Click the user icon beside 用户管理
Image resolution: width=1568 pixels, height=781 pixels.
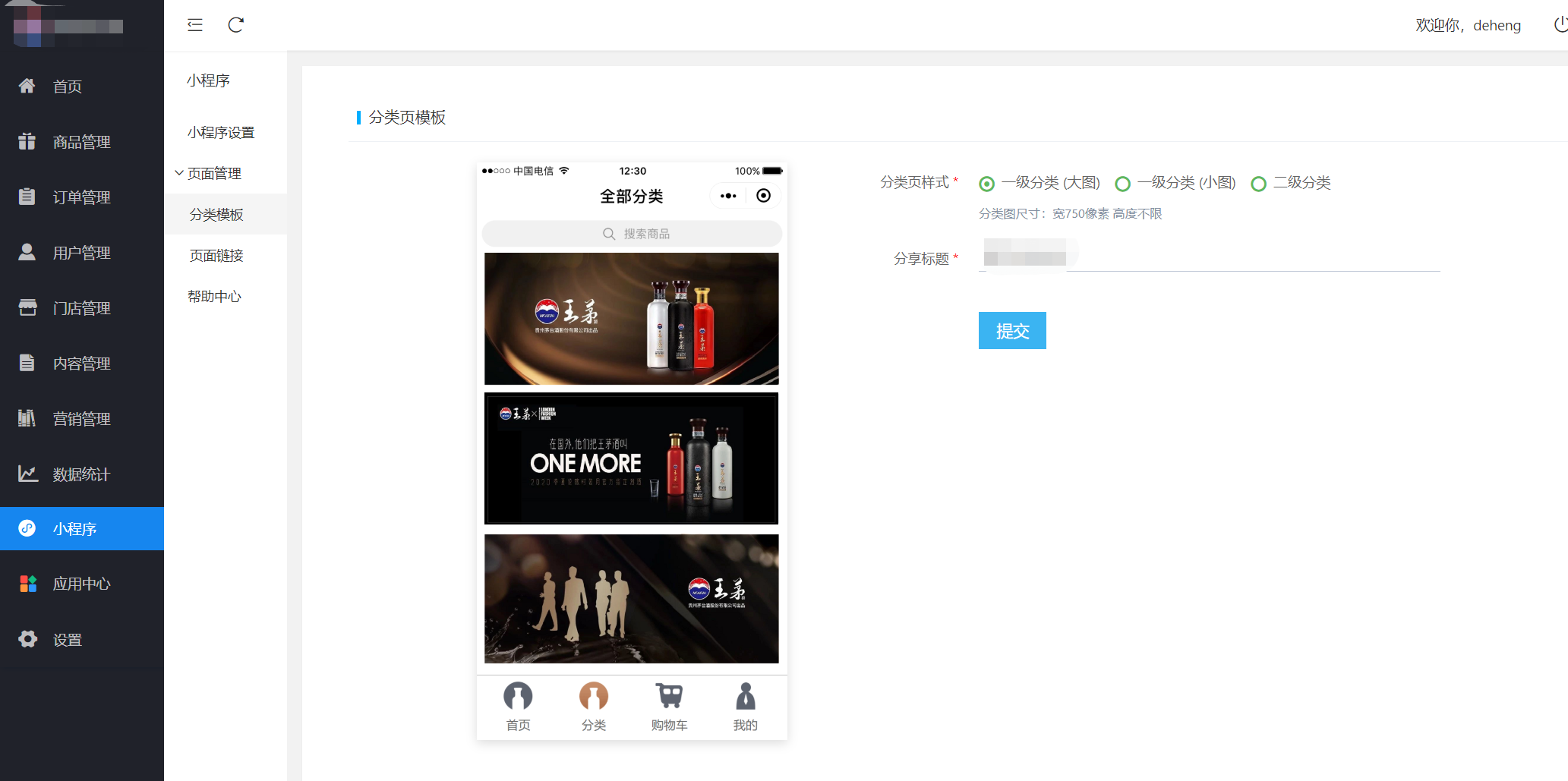(x=27, y=252)
